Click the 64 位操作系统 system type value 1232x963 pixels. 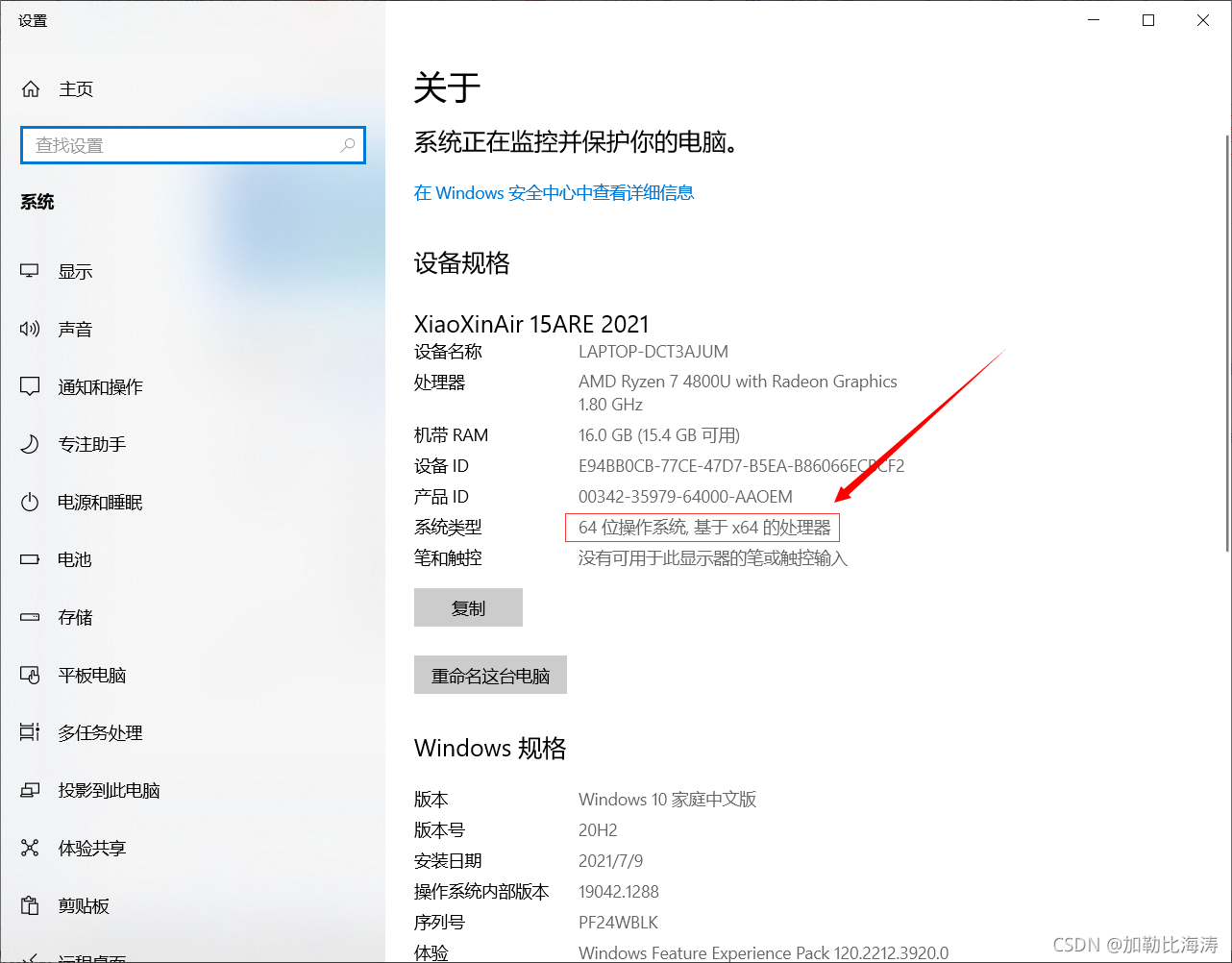pos(704,528)
